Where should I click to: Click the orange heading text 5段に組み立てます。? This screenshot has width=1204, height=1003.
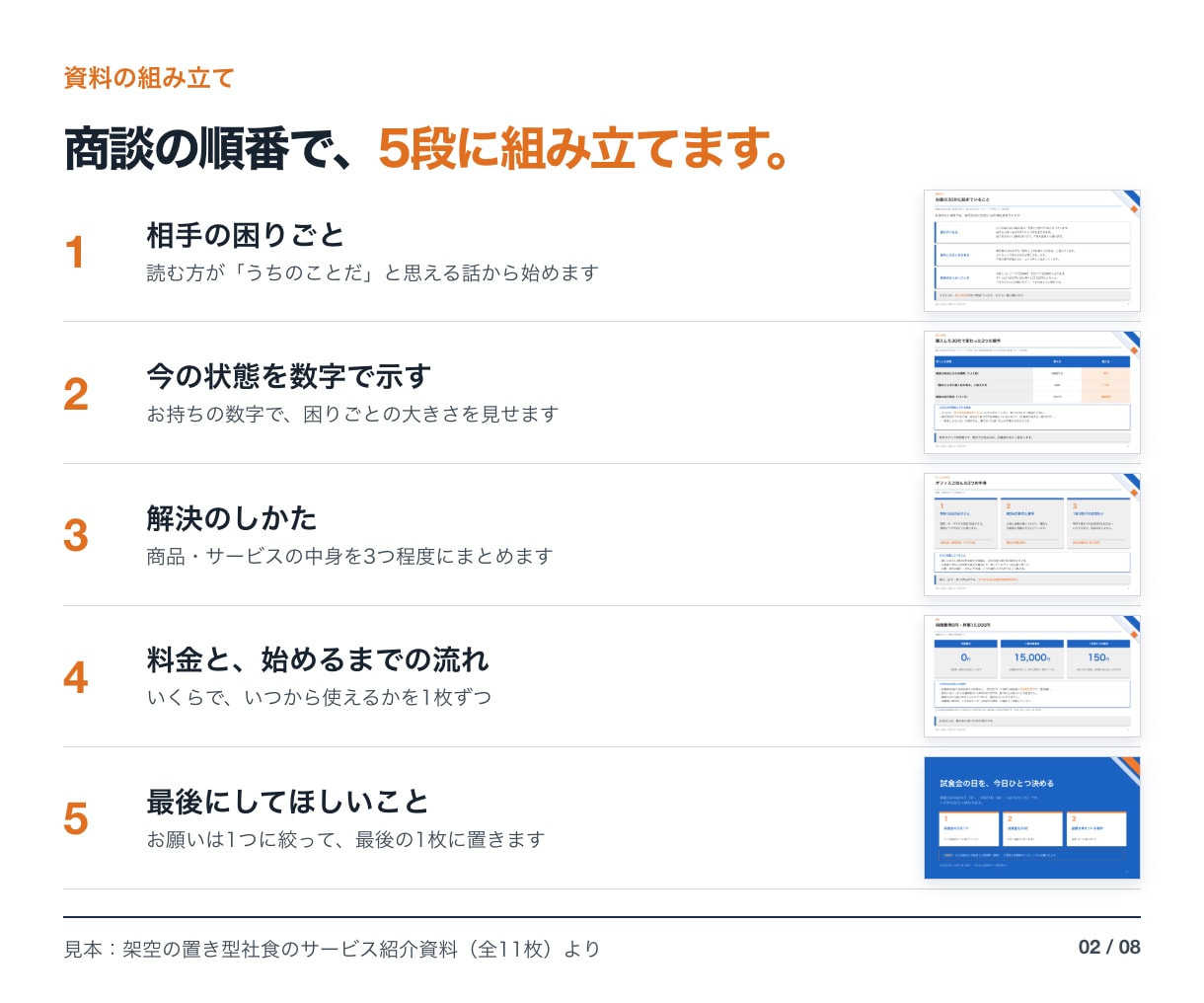coord(584,149)
